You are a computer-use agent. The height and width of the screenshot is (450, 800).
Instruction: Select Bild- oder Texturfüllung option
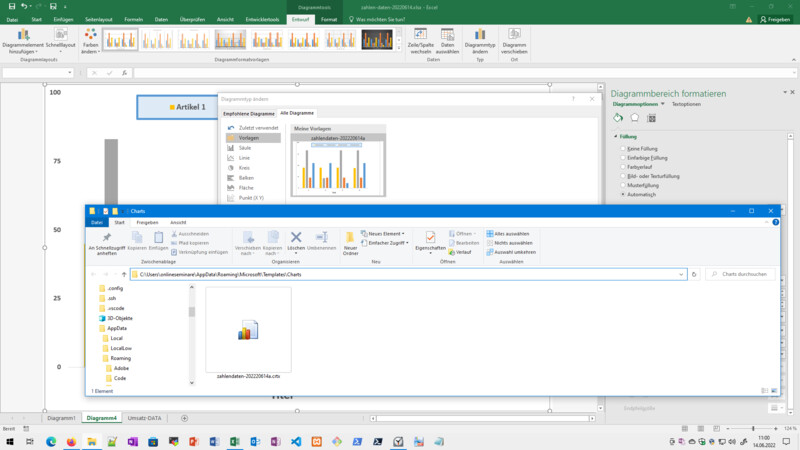[623, 176]
